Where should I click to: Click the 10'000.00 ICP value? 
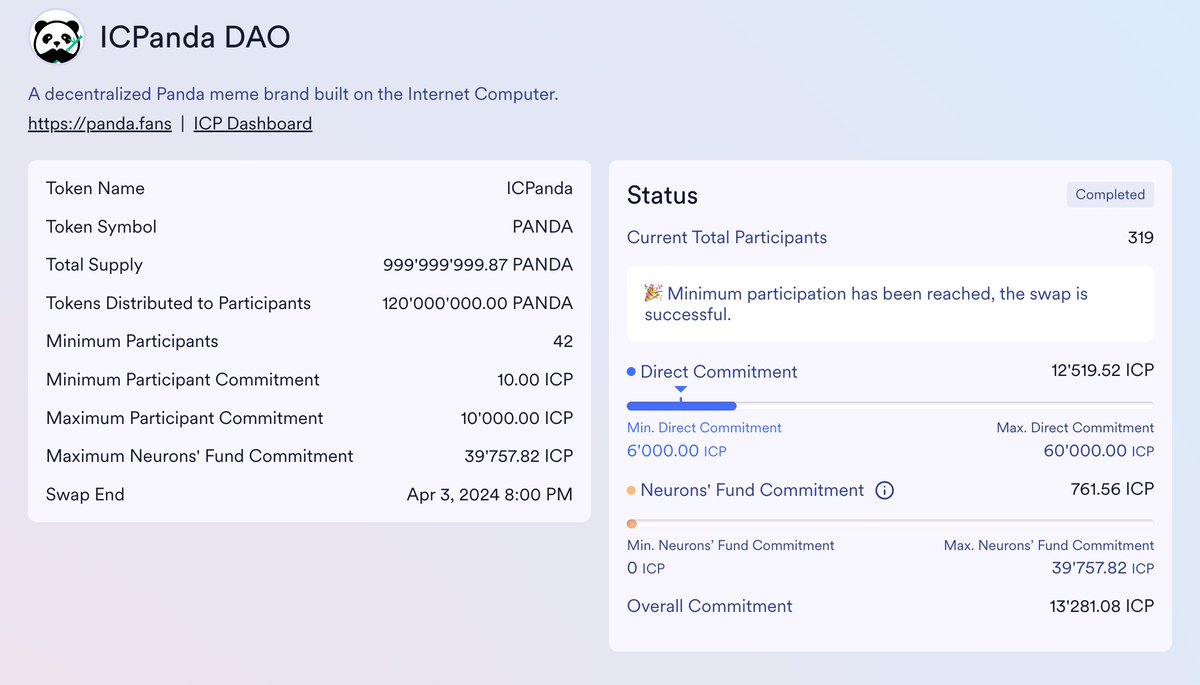[517, 418]
